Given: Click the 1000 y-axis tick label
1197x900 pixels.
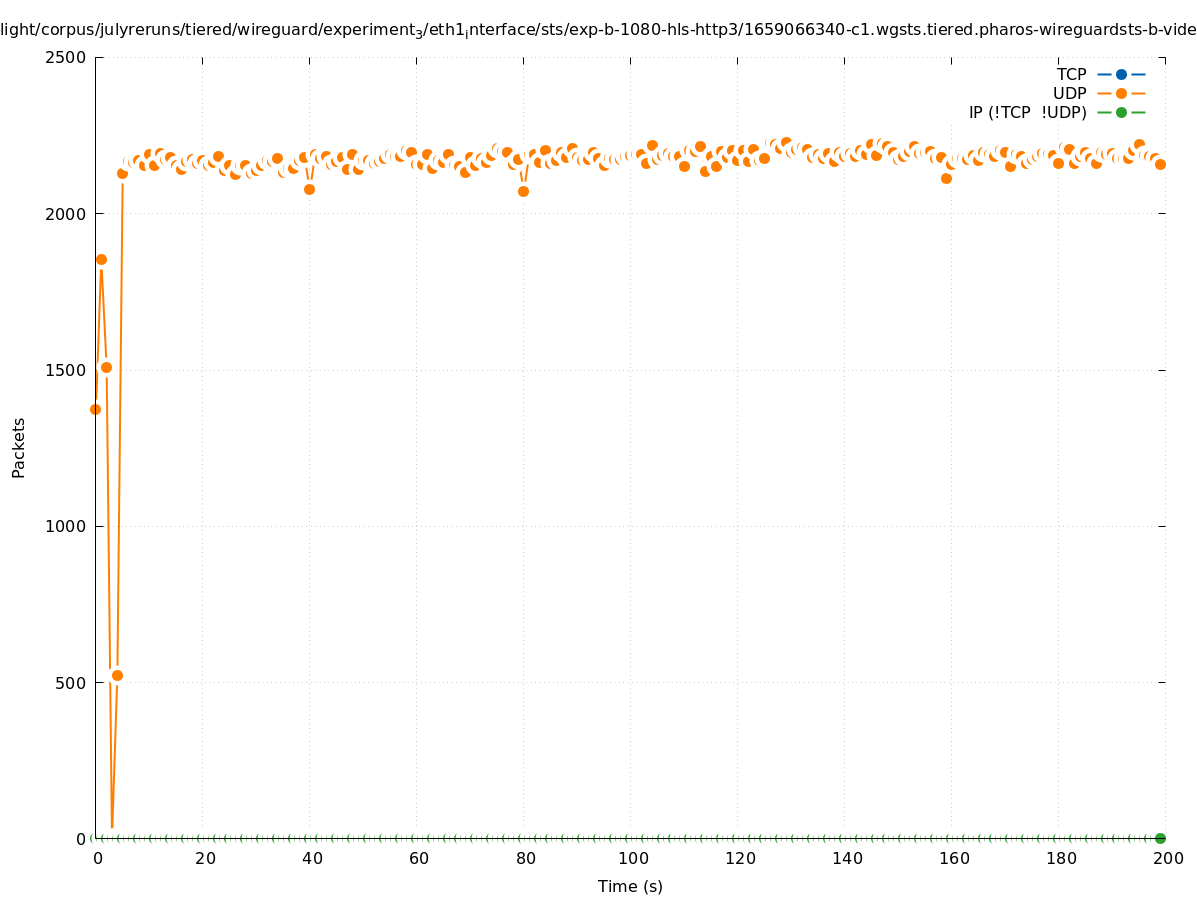Looking at the screenshot, I should 68,526.
